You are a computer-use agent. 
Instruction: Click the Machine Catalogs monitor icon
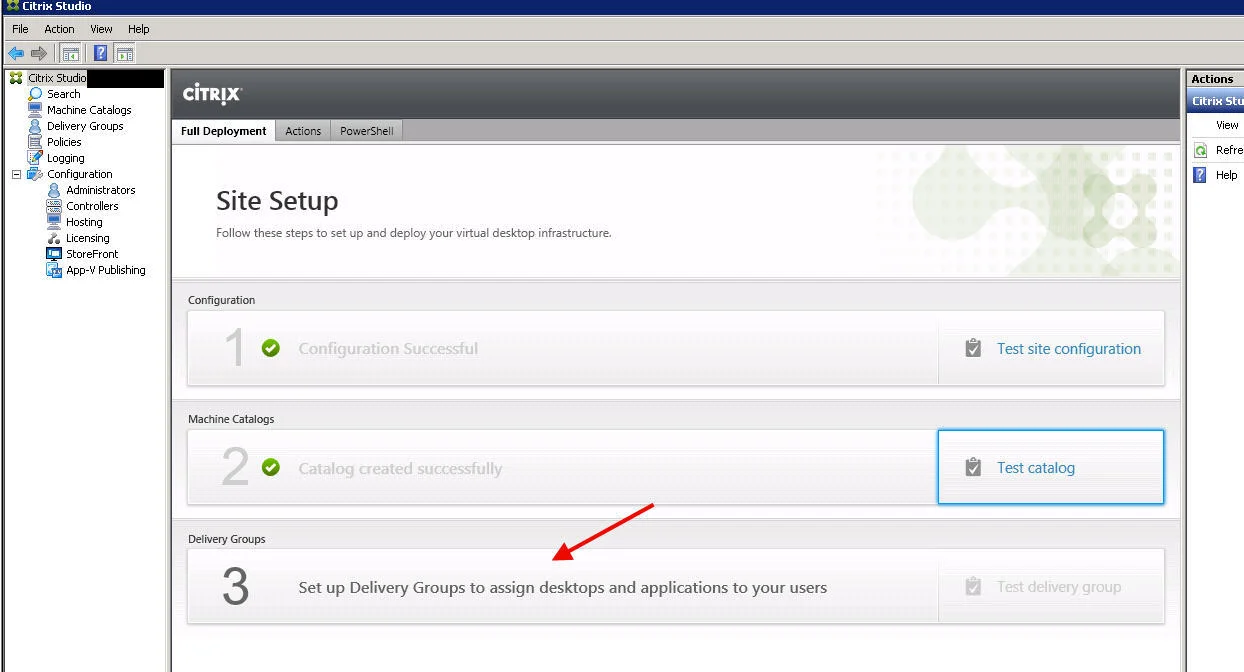36,110
